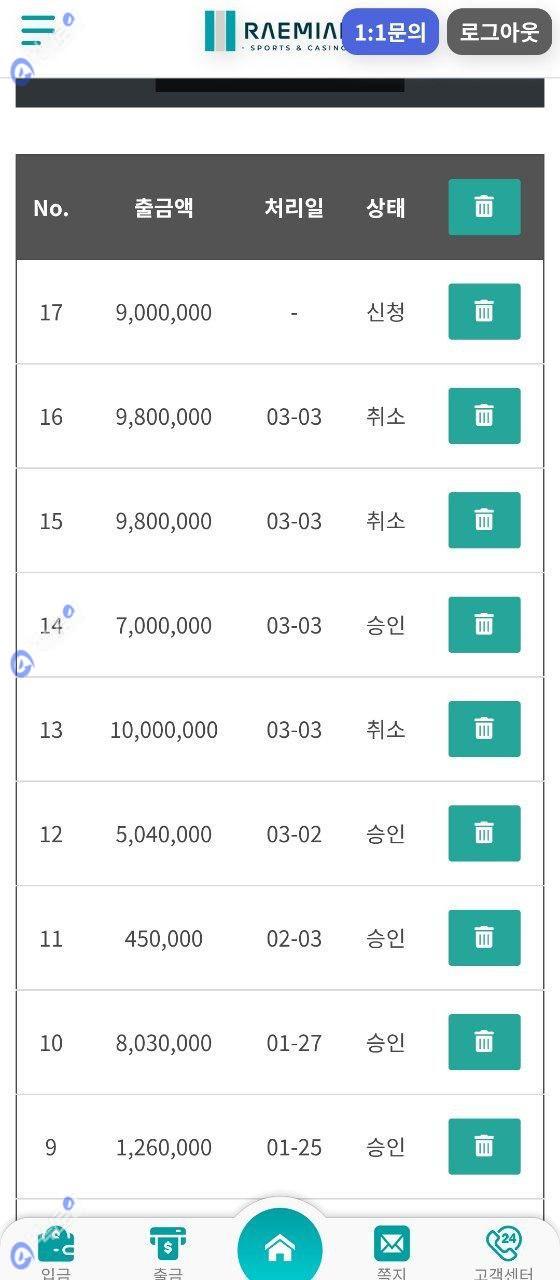Click the delete-all trash button in header
Viewport: 560px width, 1280px height.
[484, 207]
